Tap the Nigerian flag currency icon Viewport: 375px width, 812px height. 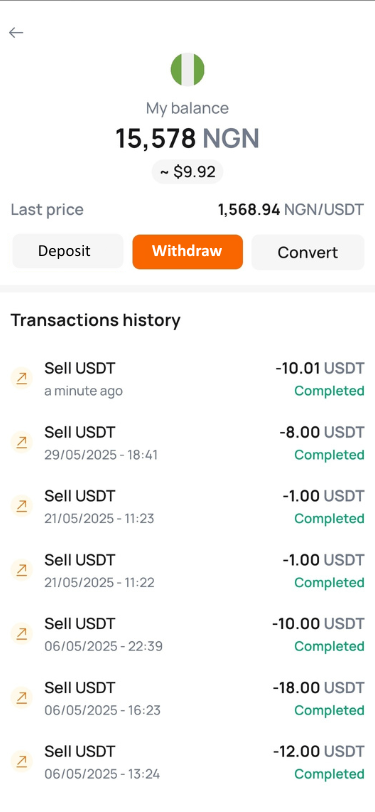(188, 69)
